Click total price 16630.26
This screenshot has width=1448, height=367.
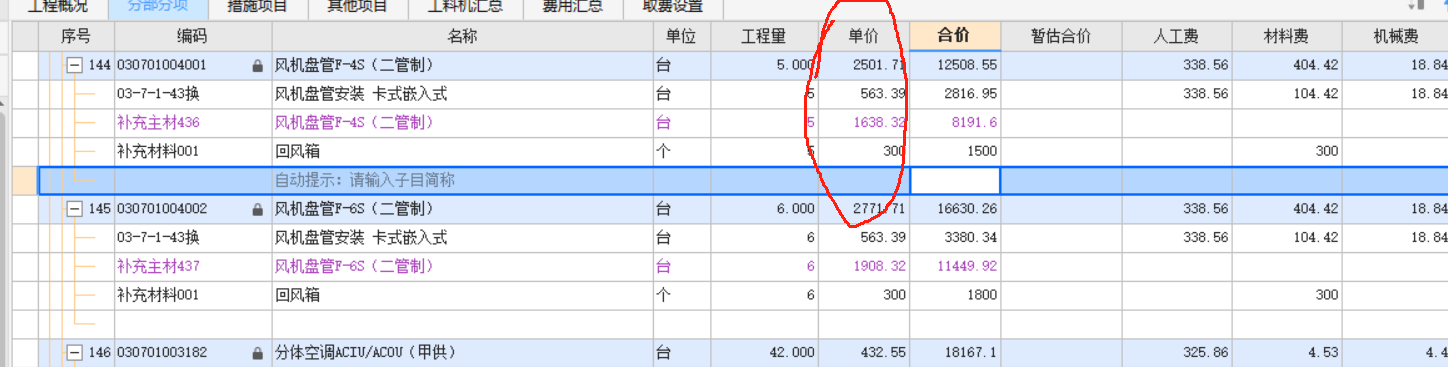point(968,210)
